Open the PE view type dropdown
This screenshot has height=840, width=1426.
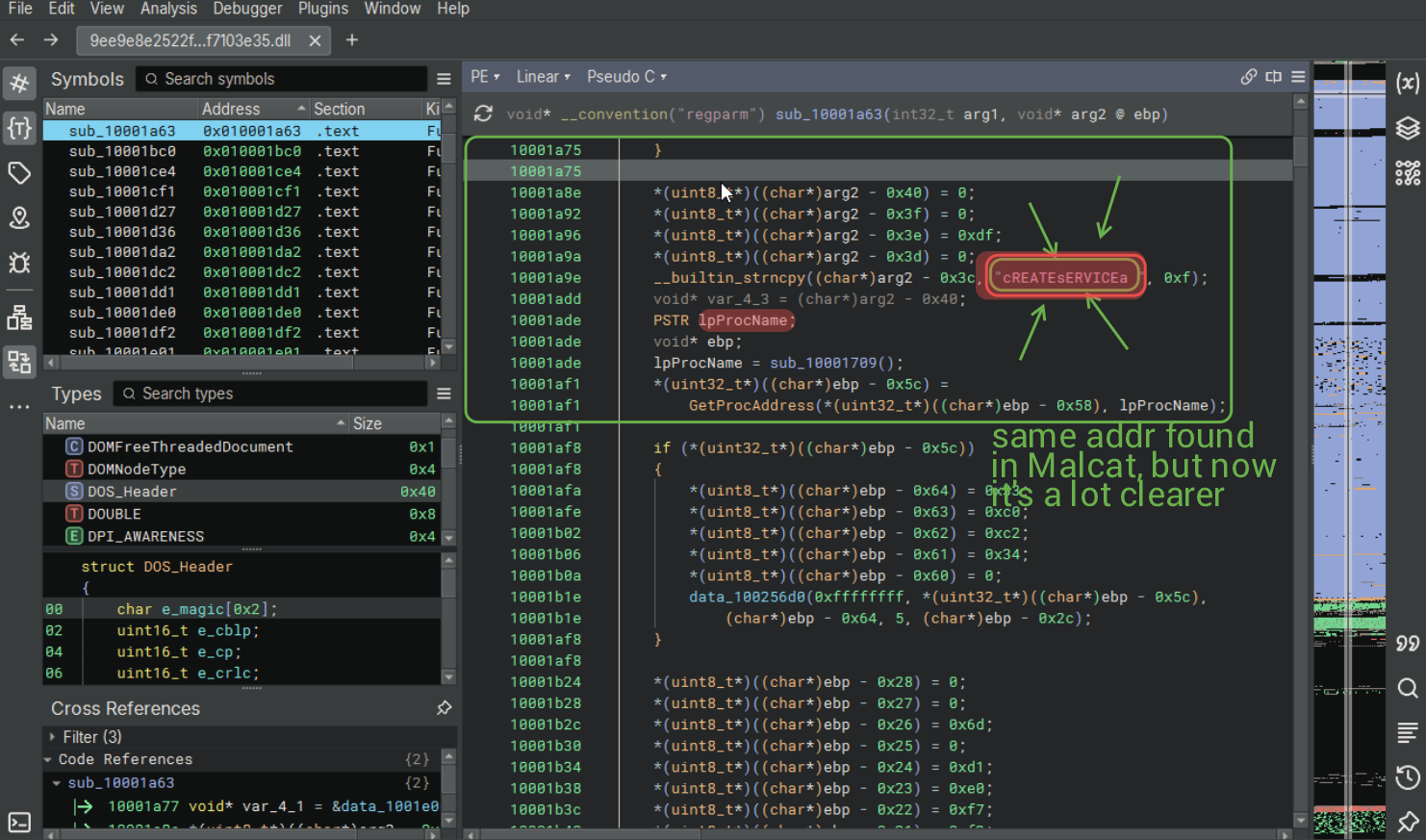[485, 77]
